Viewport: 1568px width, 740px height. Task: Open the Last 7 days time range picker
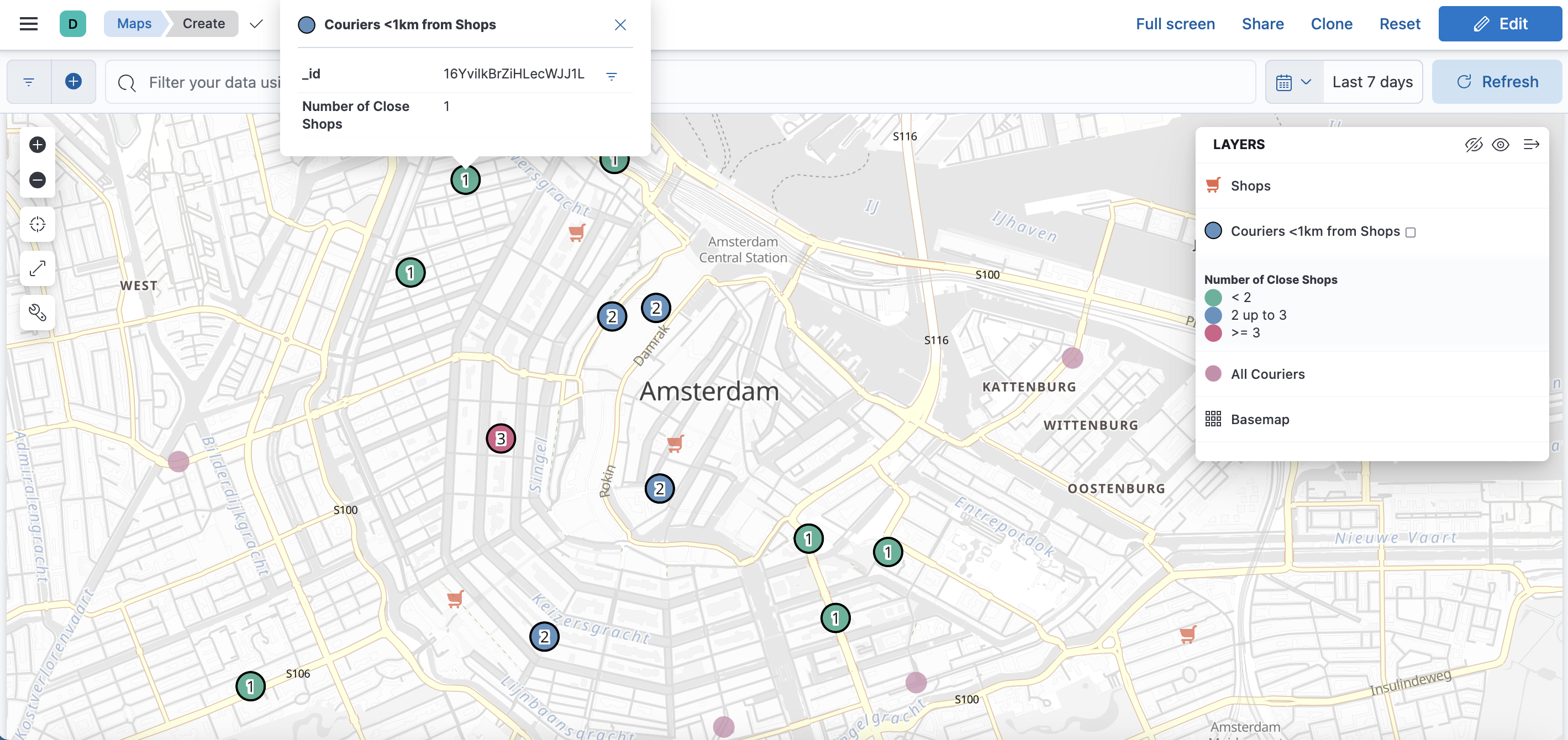tap(1372, 81)
